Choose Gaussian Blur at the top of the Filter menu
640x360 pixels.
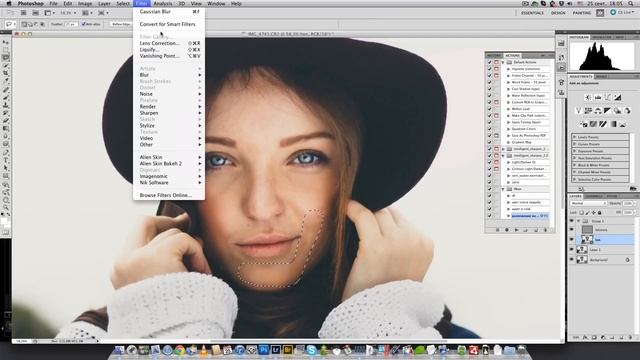pyautogui.click(x=169, y=12)
